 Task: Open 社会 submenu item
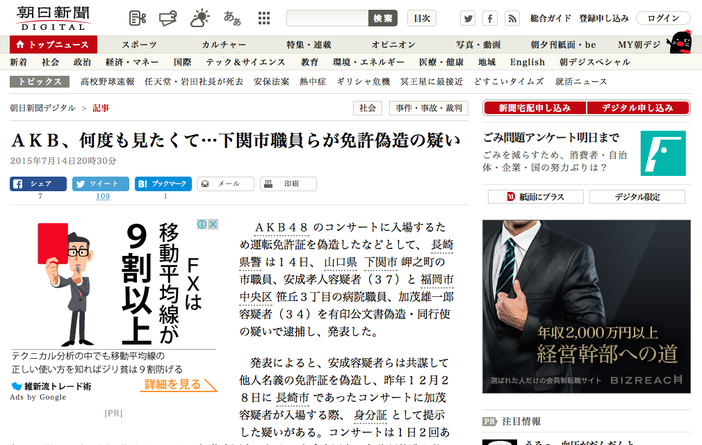click(x=50, y=62)
